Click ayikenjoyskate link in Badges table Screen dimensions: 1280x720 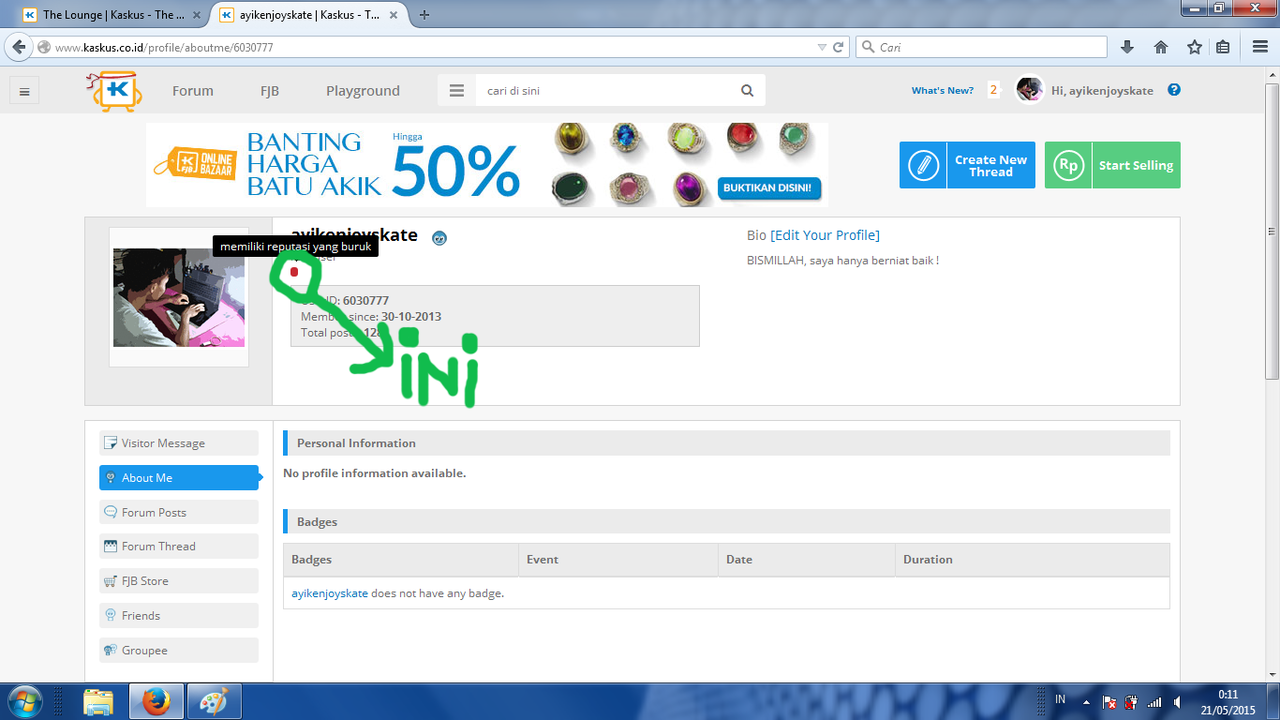point(330,593)
